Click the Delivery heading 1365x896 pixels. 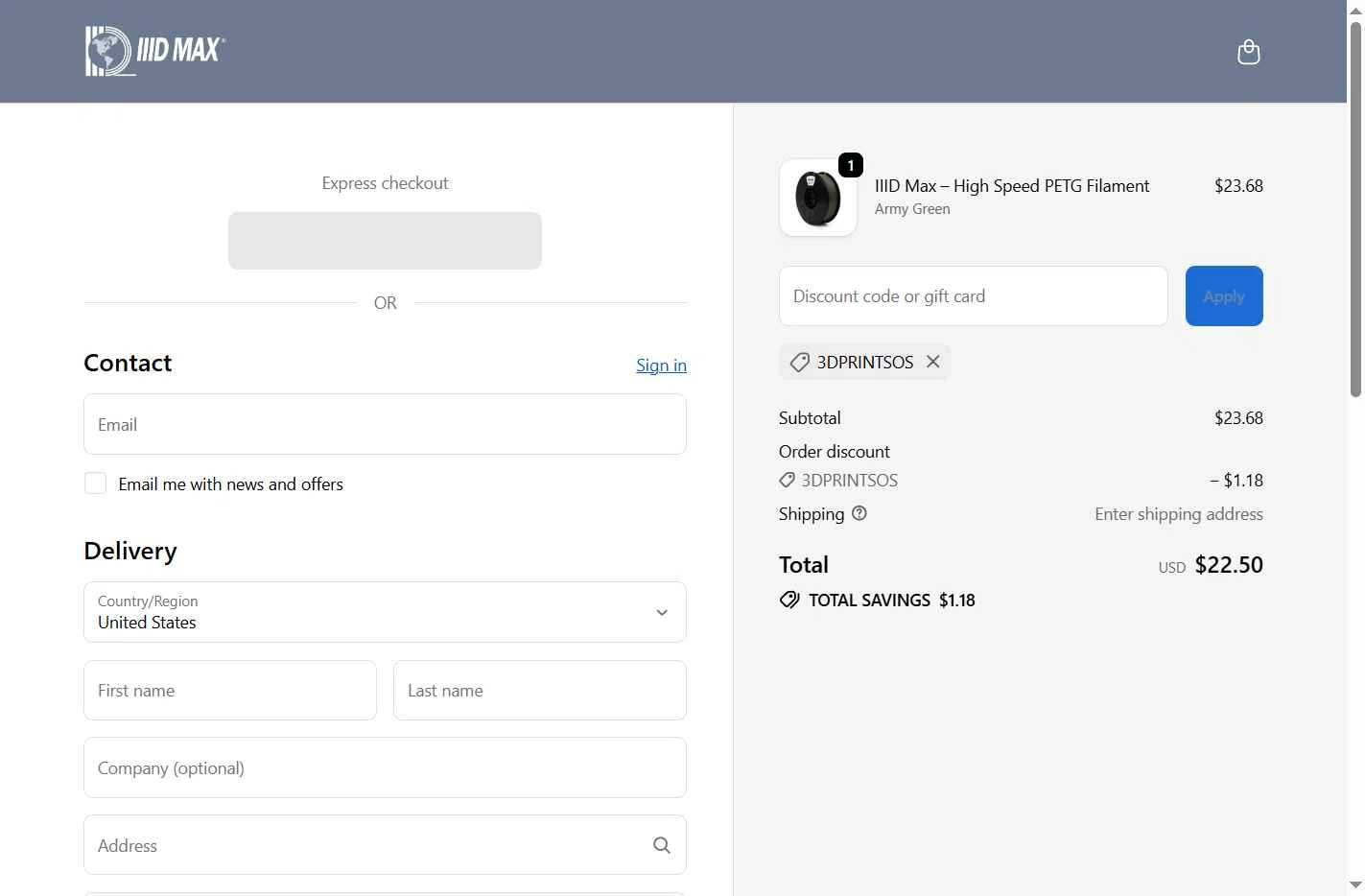pos(130,551)
